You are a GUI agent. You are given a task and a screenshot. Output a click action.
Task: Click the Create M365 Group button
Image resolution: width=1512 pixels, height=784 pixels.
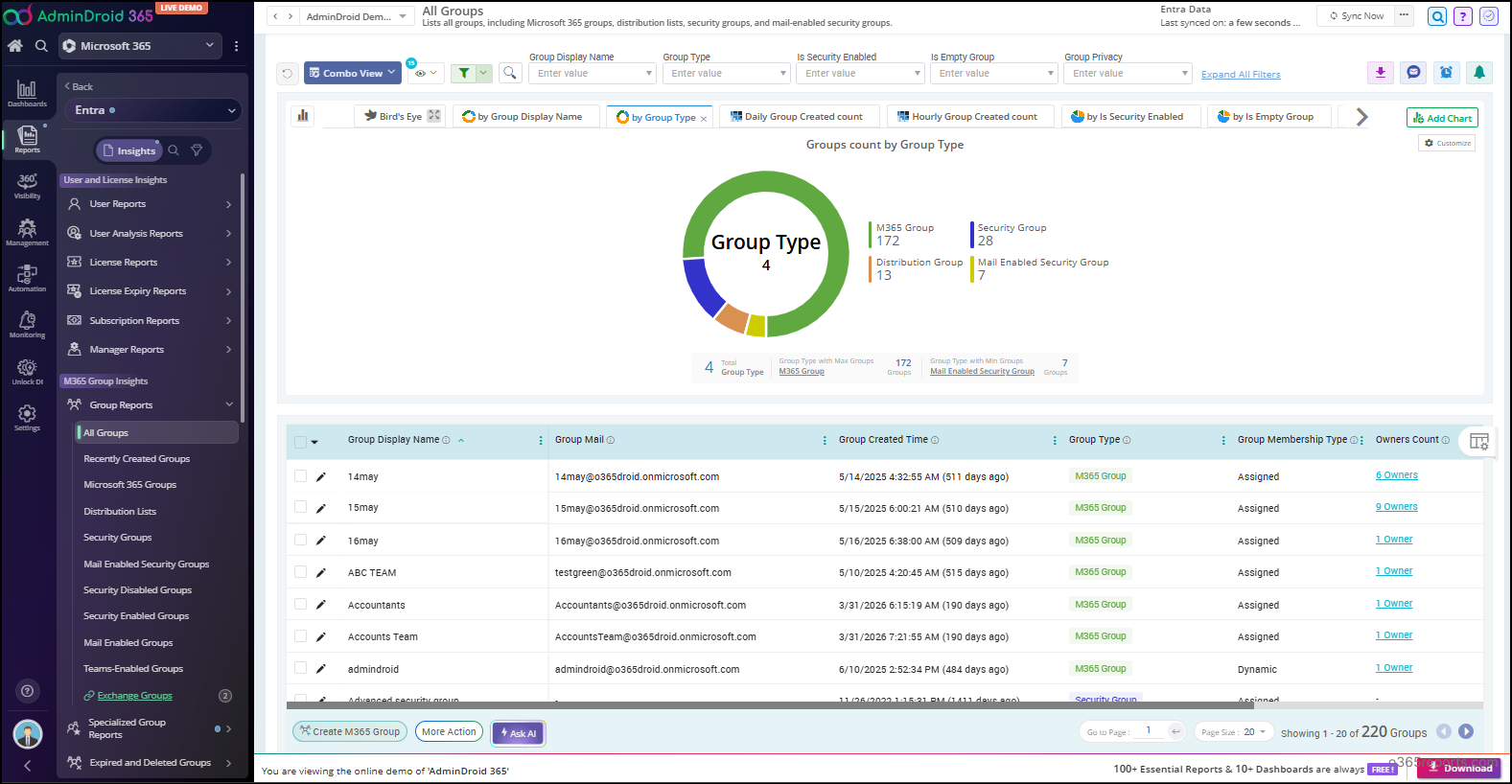350,731
